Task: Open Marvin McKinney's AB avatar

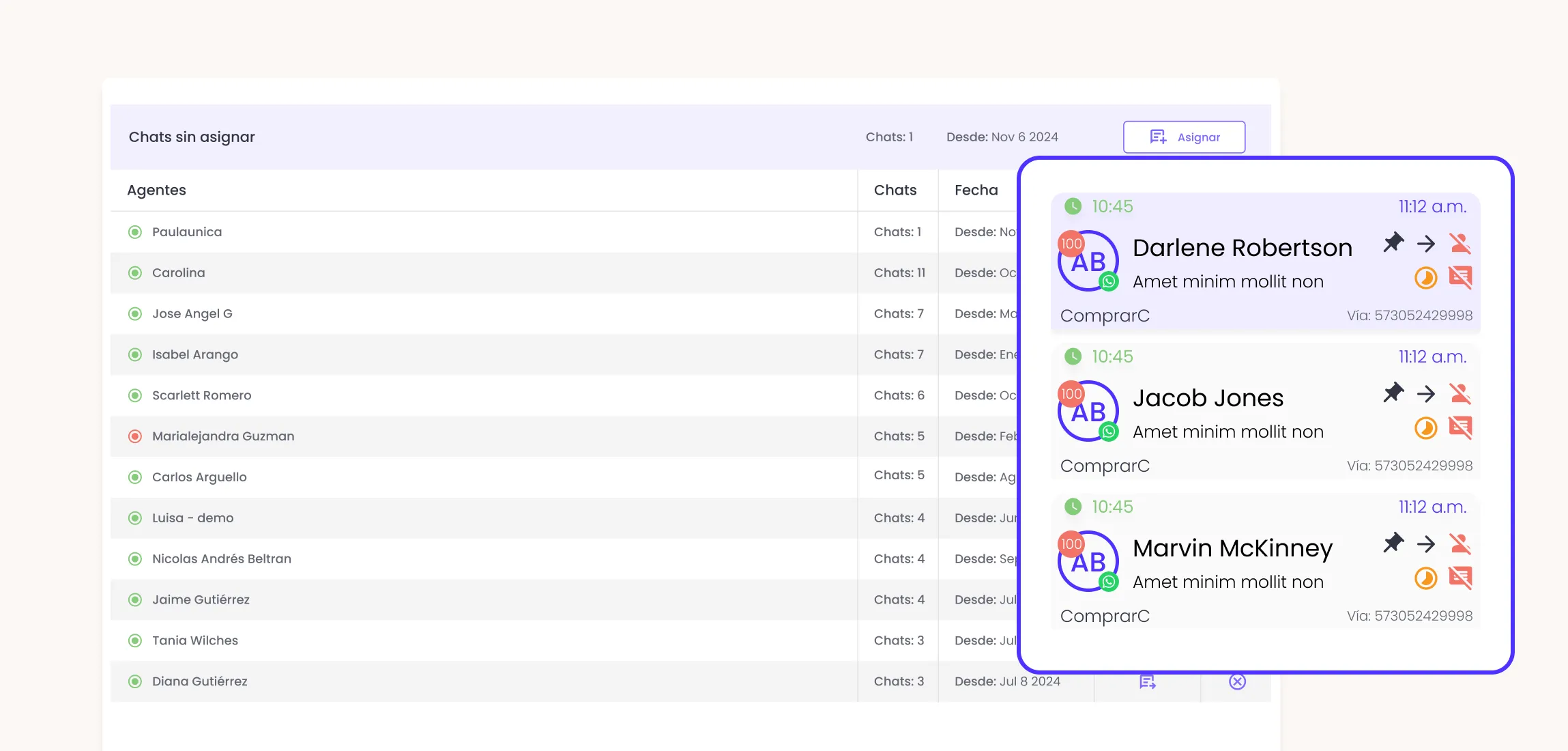Action: coord(1088,562)
